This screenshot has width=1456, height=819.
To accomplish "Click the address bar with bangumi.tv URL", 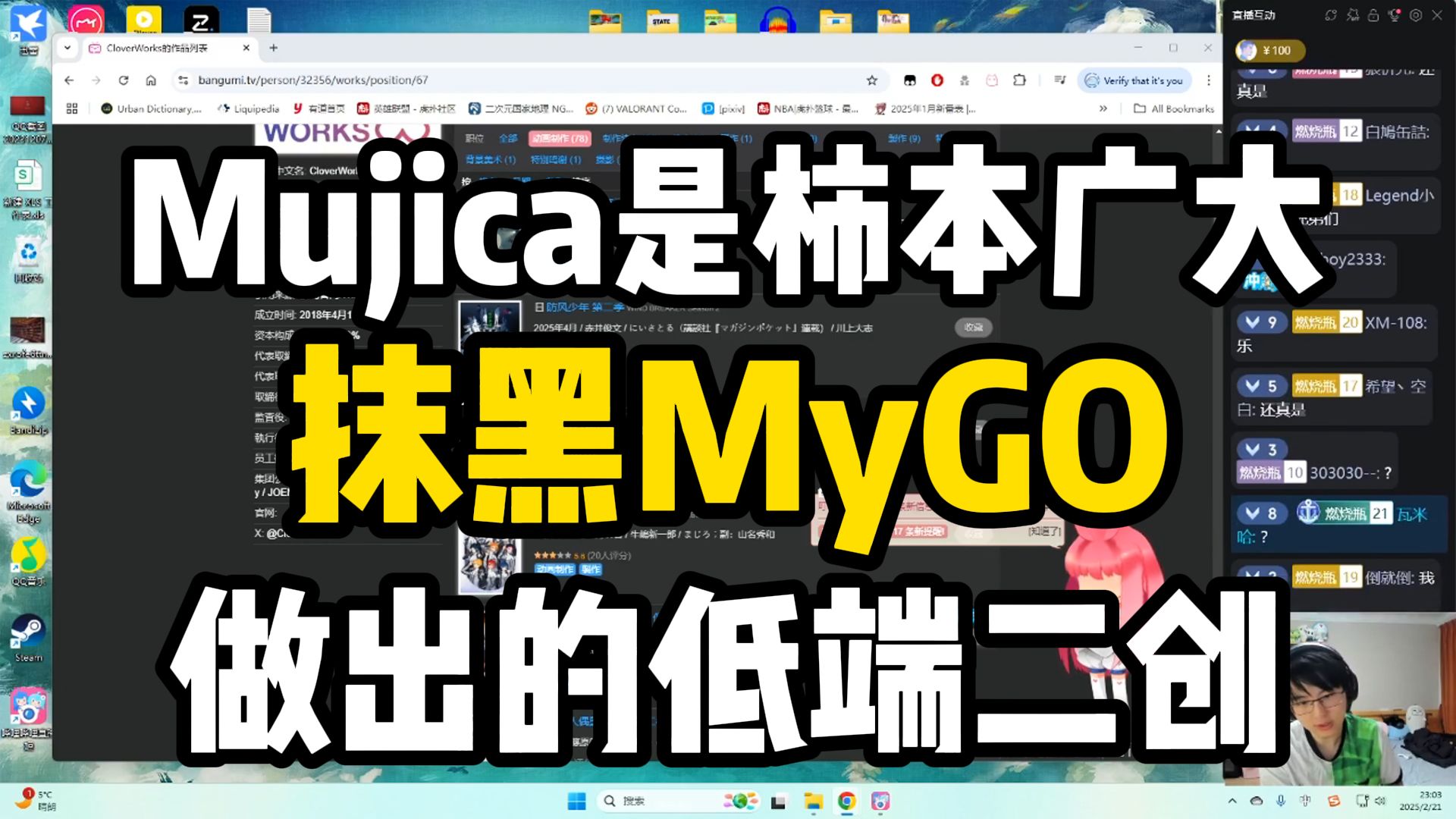I will point(523,80).
